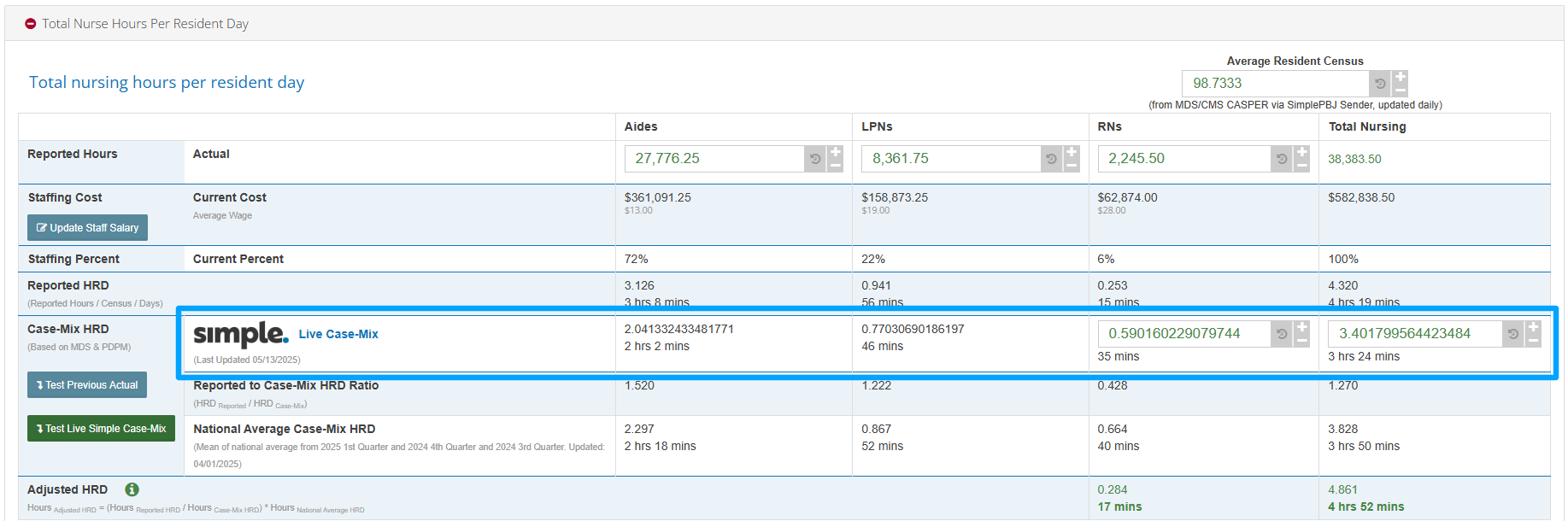Click the Adjusted HRD info icon
Screen dimensions: 1568x521
point(132,489)
